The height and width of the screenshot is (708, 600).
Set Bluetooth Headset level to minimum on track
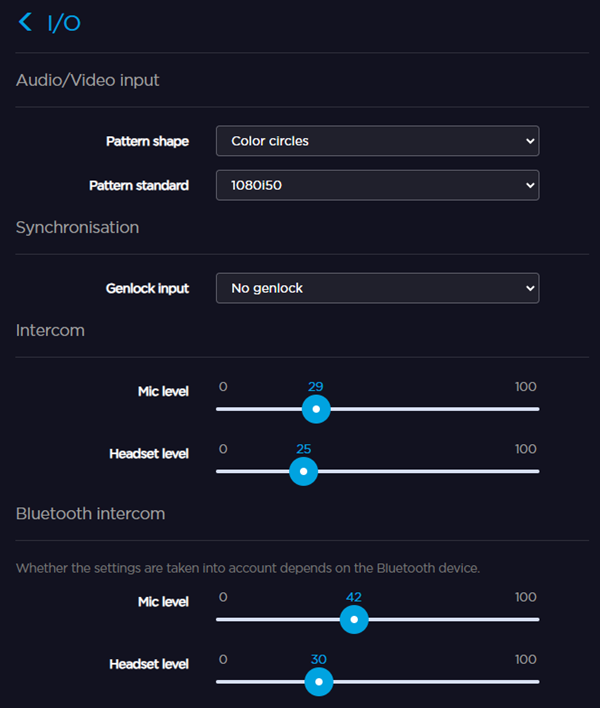tap(218, 682)
